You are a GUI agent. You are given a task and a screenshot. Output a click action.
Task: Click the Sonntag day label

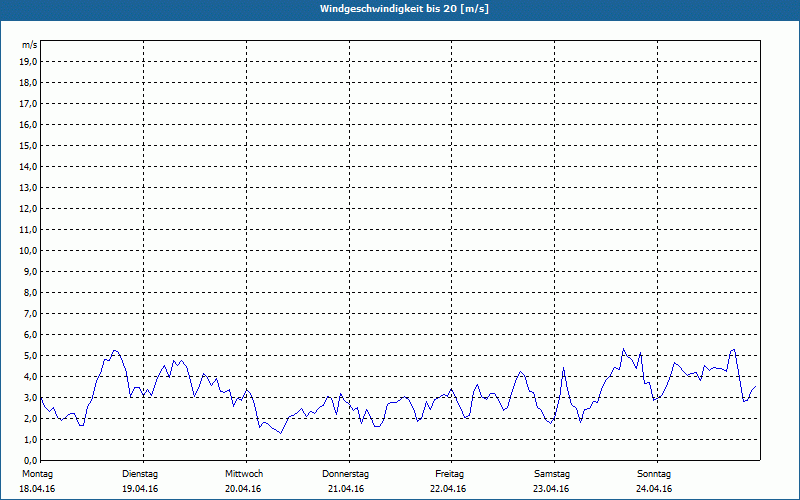[654, 474]
